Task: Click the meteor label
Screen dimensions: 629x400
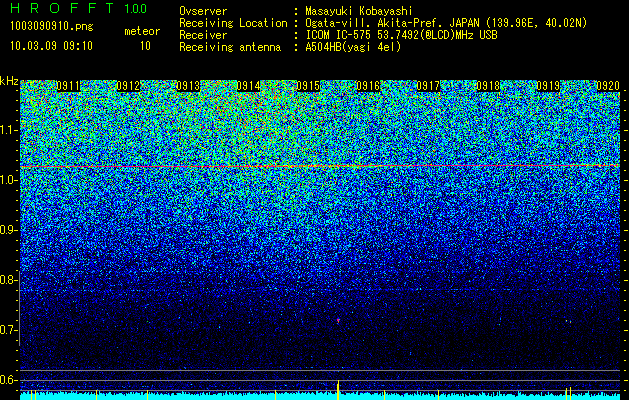Action: click(142, 31)
